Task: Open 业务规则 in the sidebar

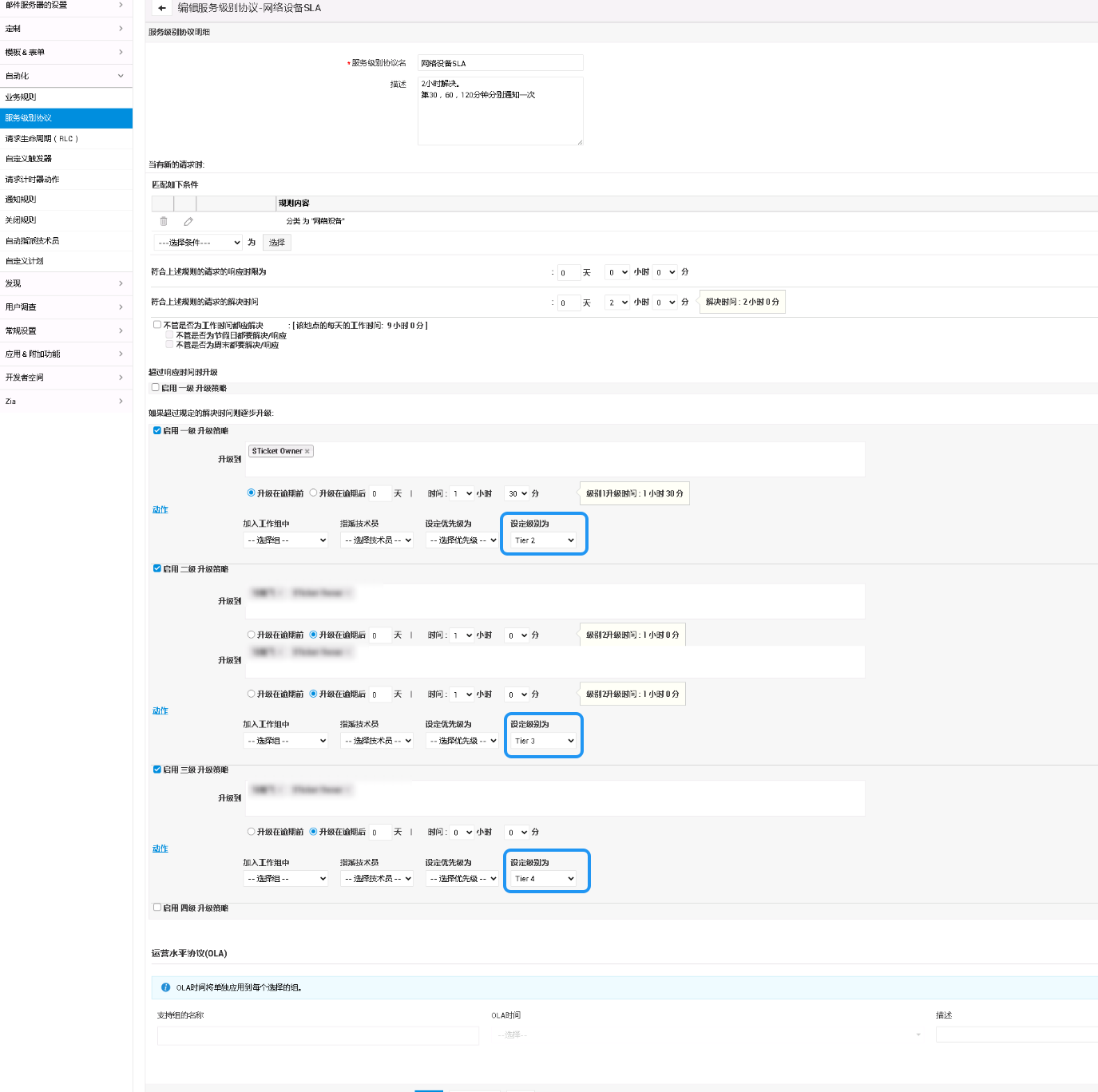Action: [x=21, y=97]
